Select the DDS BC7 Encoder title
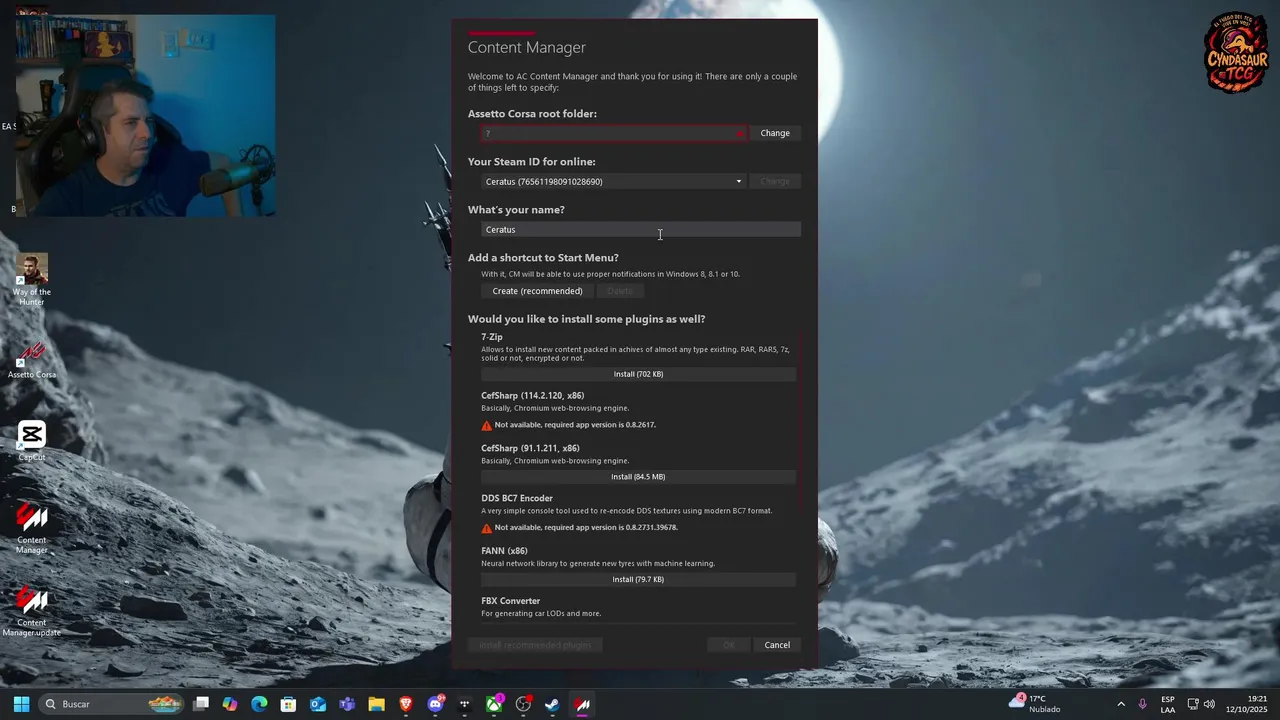 (517, 498)
